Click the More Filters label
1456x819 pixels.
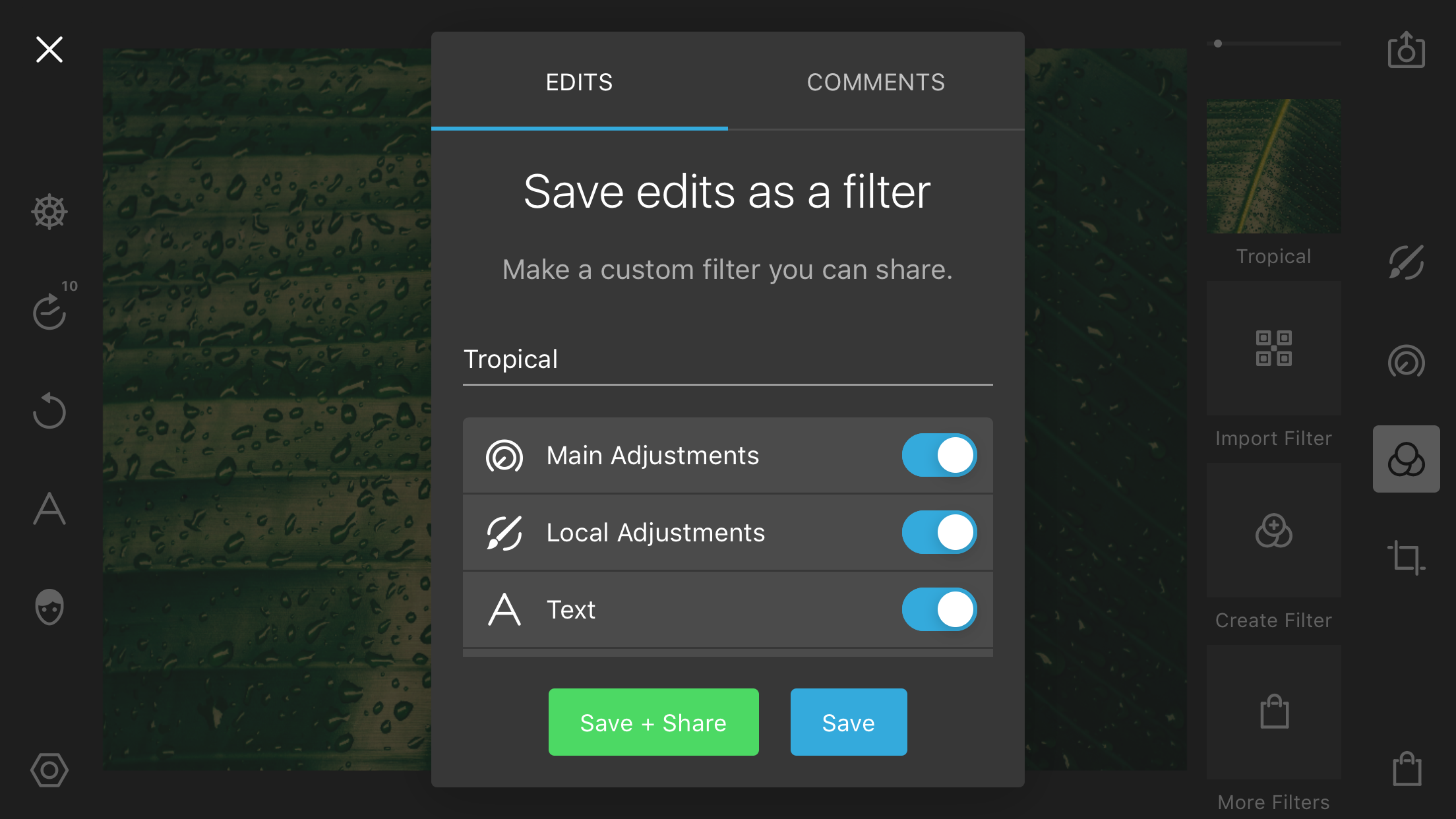tap(1274, 803)
